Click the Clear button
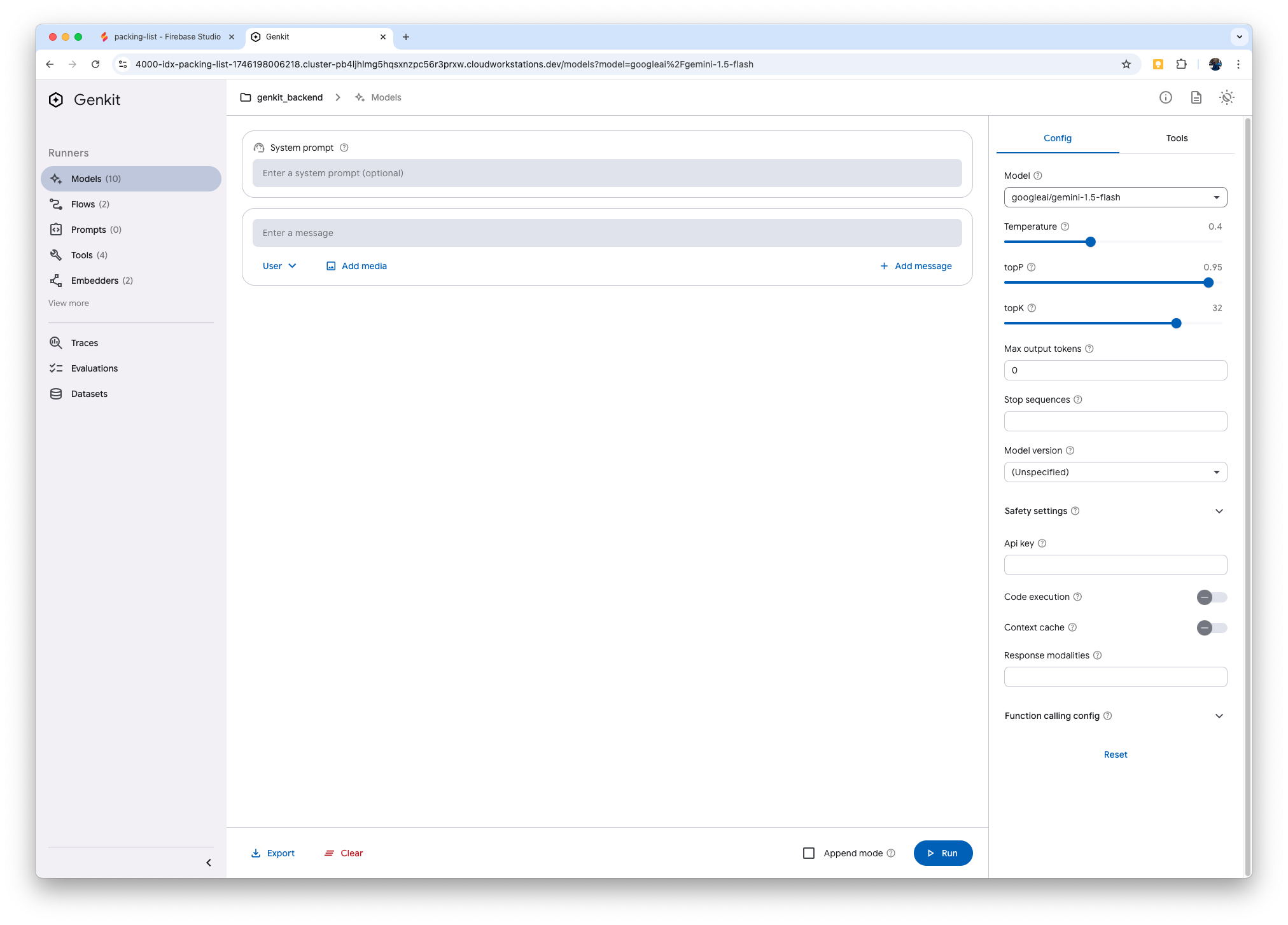 point(344,853)
